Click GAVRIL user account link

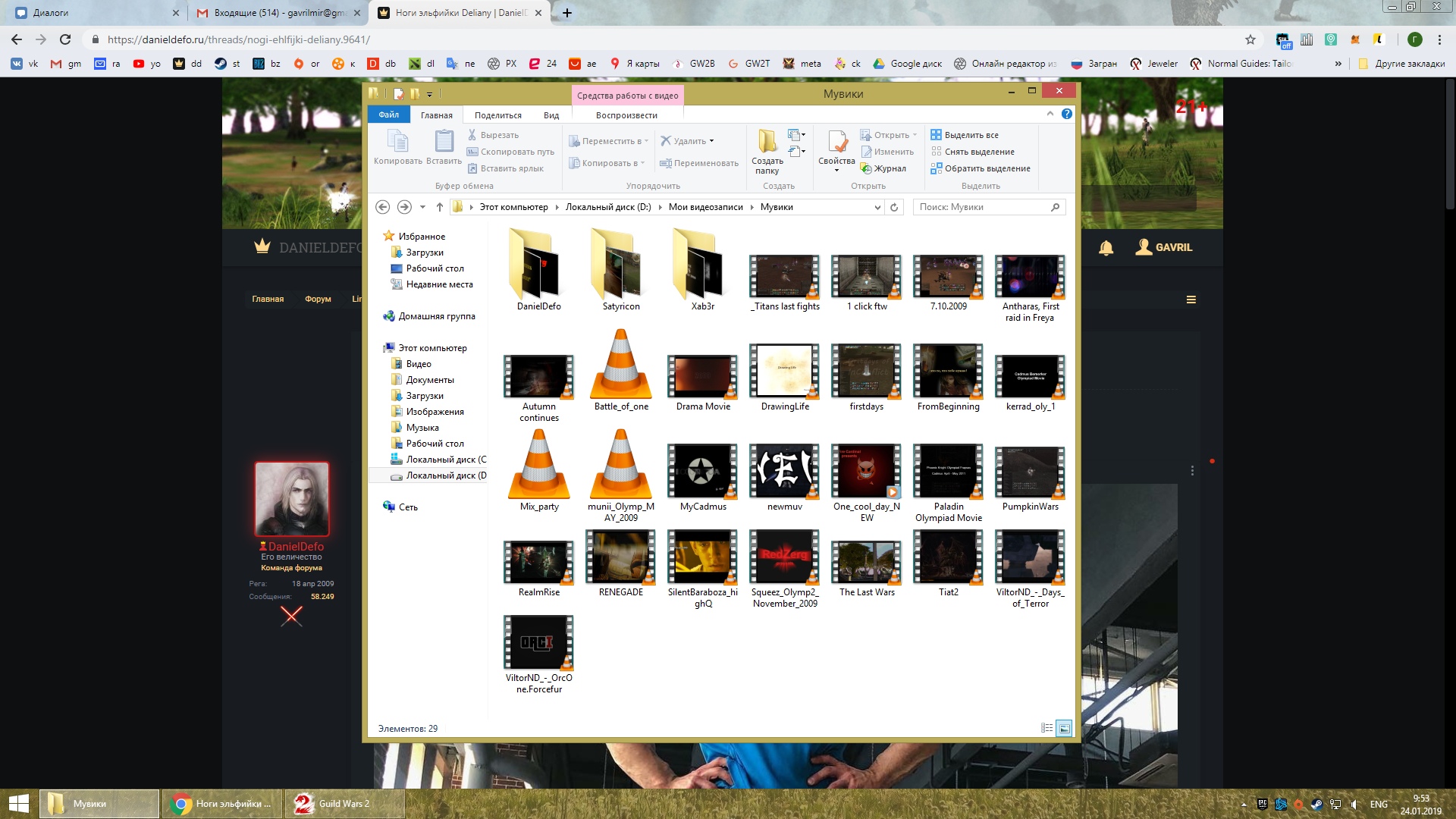point(1164,247)
